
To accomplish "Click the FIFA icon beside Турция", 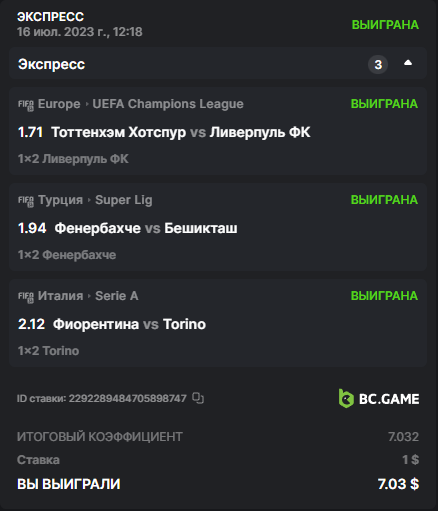I will click(26, 201).
